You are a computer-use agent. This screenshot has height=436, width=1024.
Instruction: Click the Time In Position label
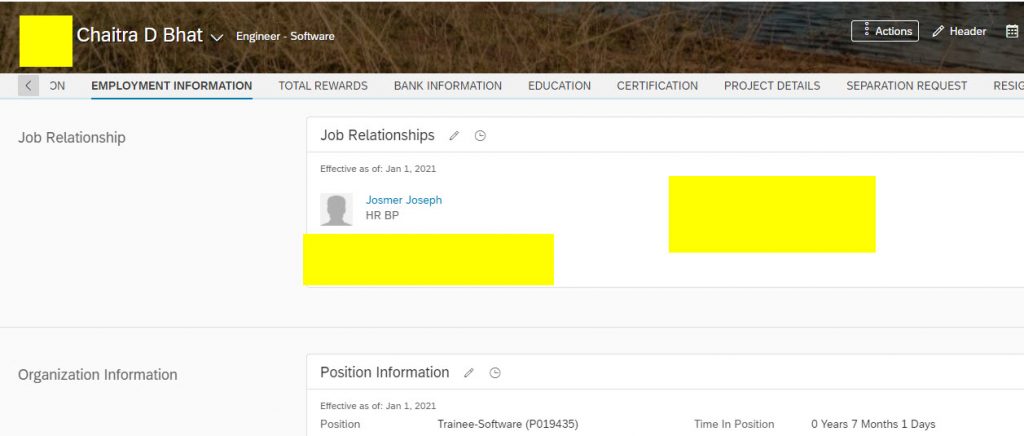(734, 424)
